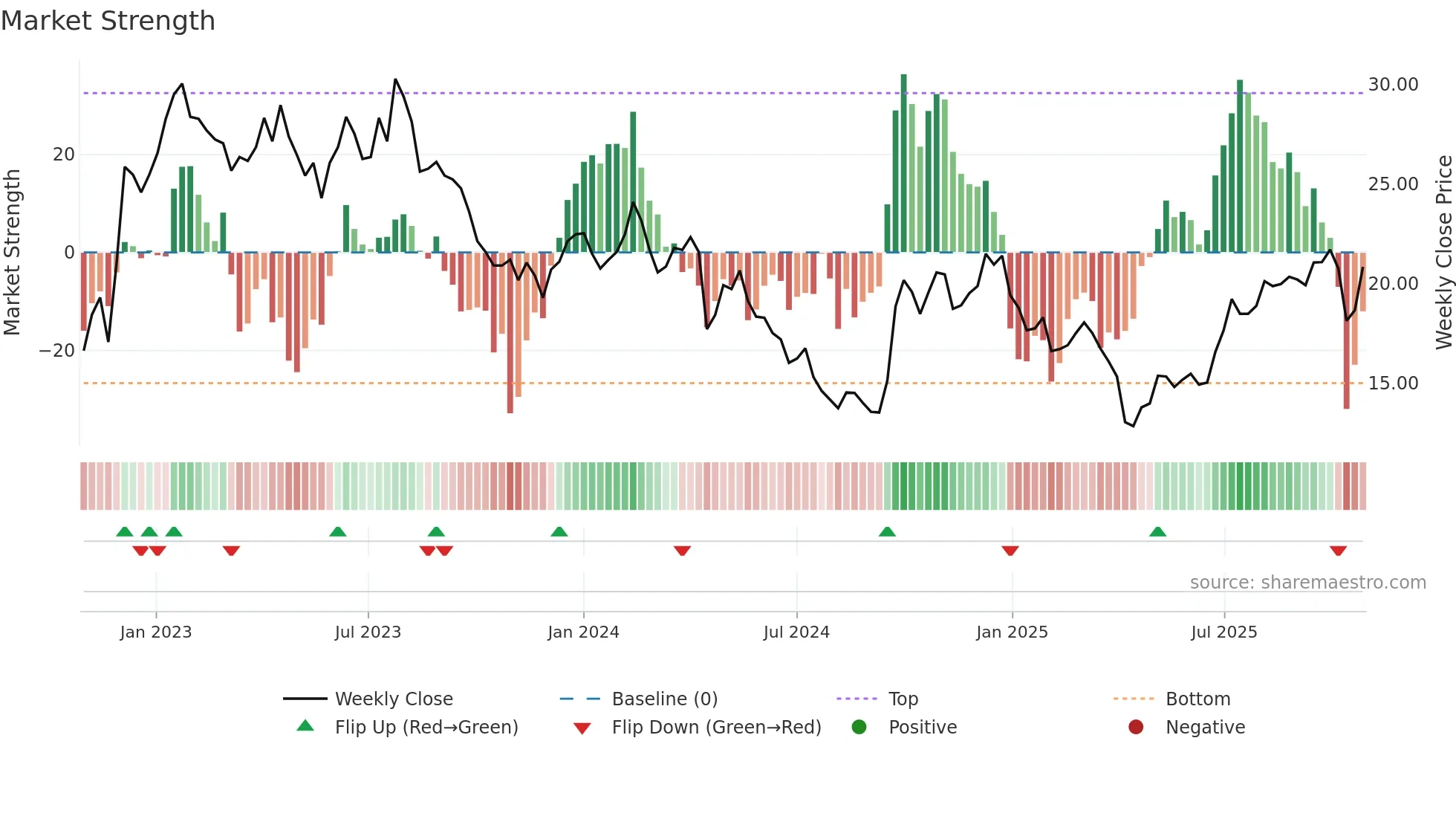The width and height of the screenshot is (1456, 819).
Task: Hide the Bottom dashed line legend entry
Action: click(1197, 699)
